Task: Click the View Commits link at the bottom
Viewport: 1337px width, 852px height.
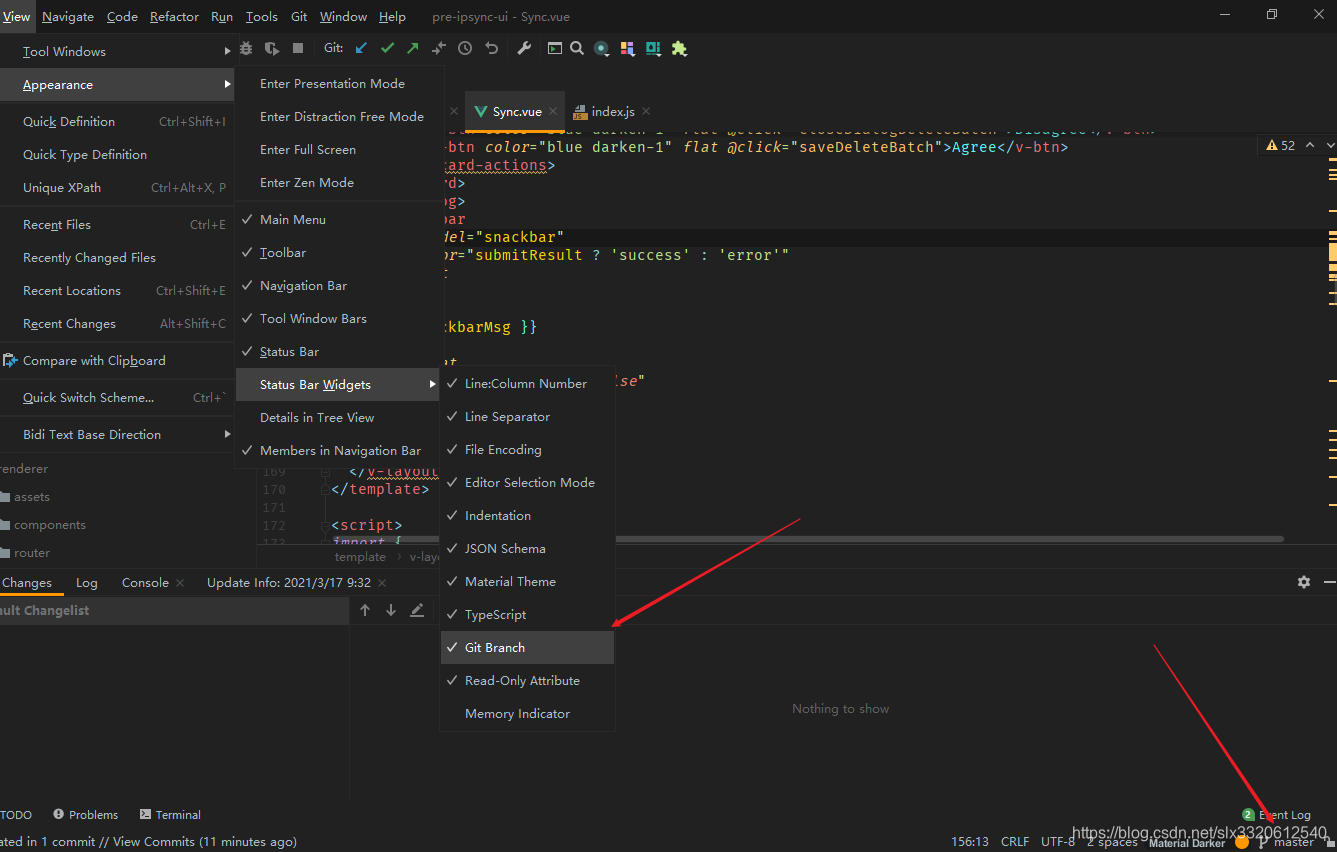Action: coord(155,842)
